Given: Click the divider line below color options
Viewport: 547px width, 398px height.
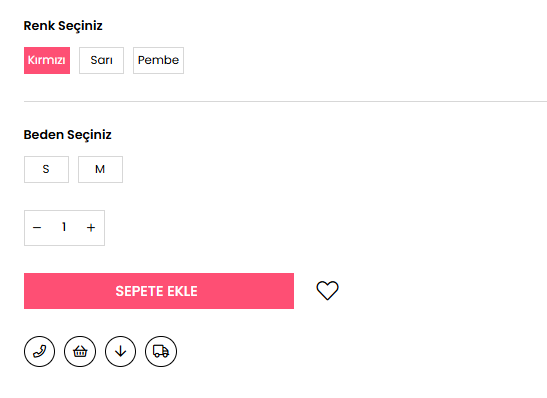Looking at the screenshot, I should click(x=285, y=102).
